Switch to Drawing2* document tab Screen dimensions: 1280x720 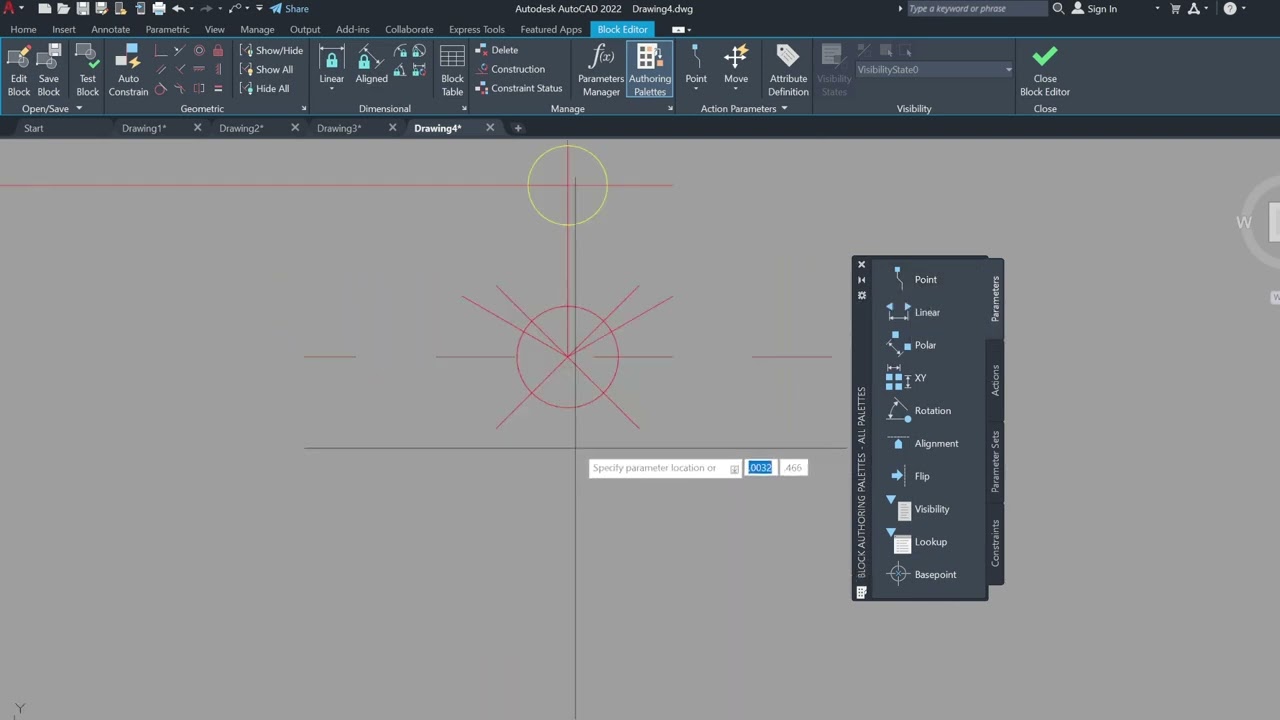coord(241,128)
